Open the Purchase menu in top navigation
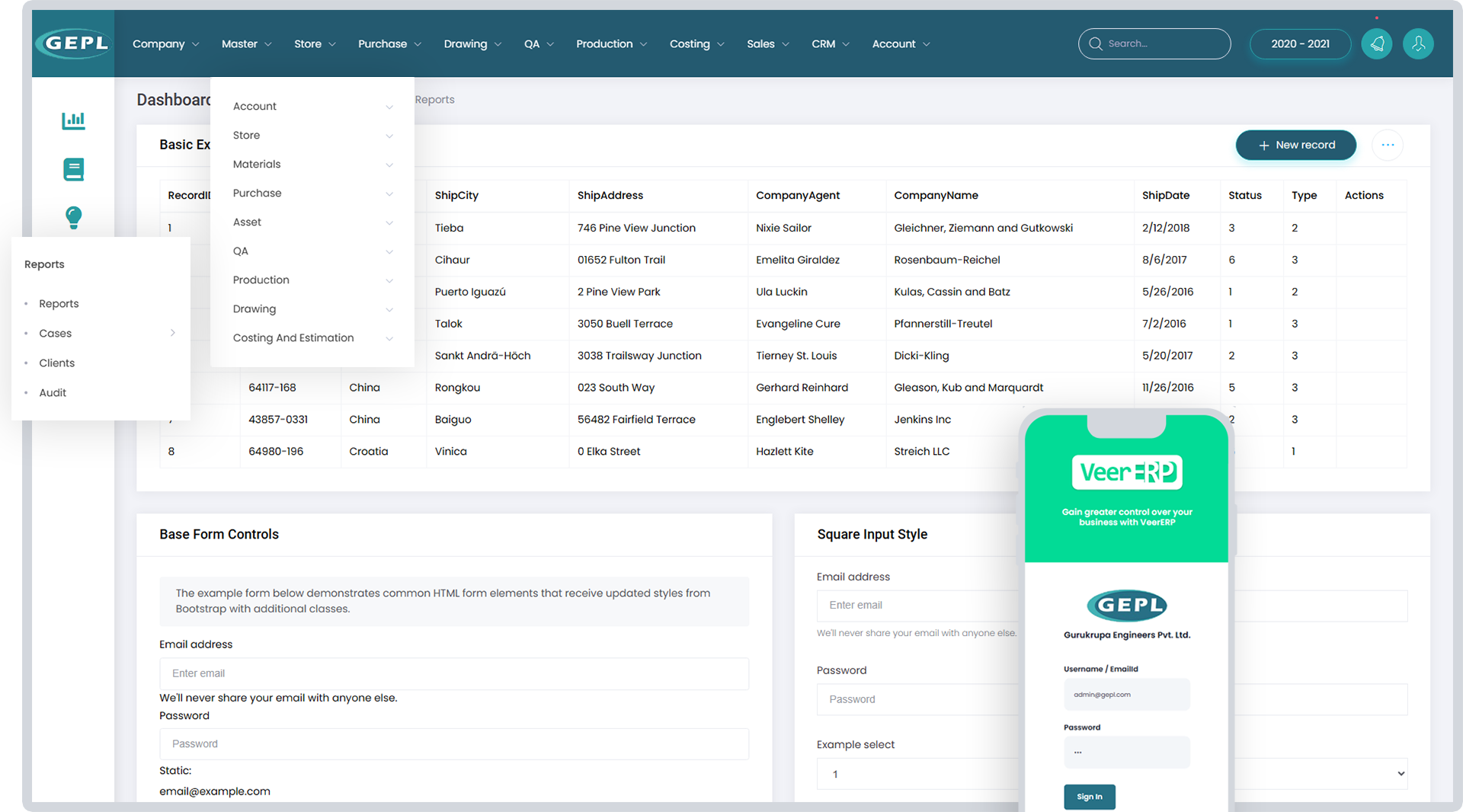The width and height of the screenshot is (1463, 812). (389, 43)
